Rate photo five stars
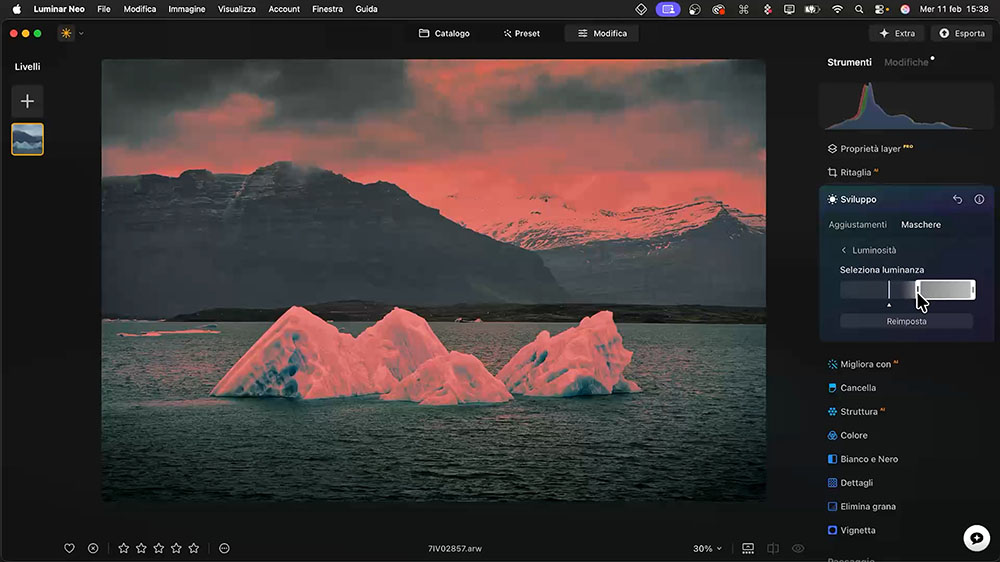The height and width of the screenshot is (562, 1000). (194, 548)
